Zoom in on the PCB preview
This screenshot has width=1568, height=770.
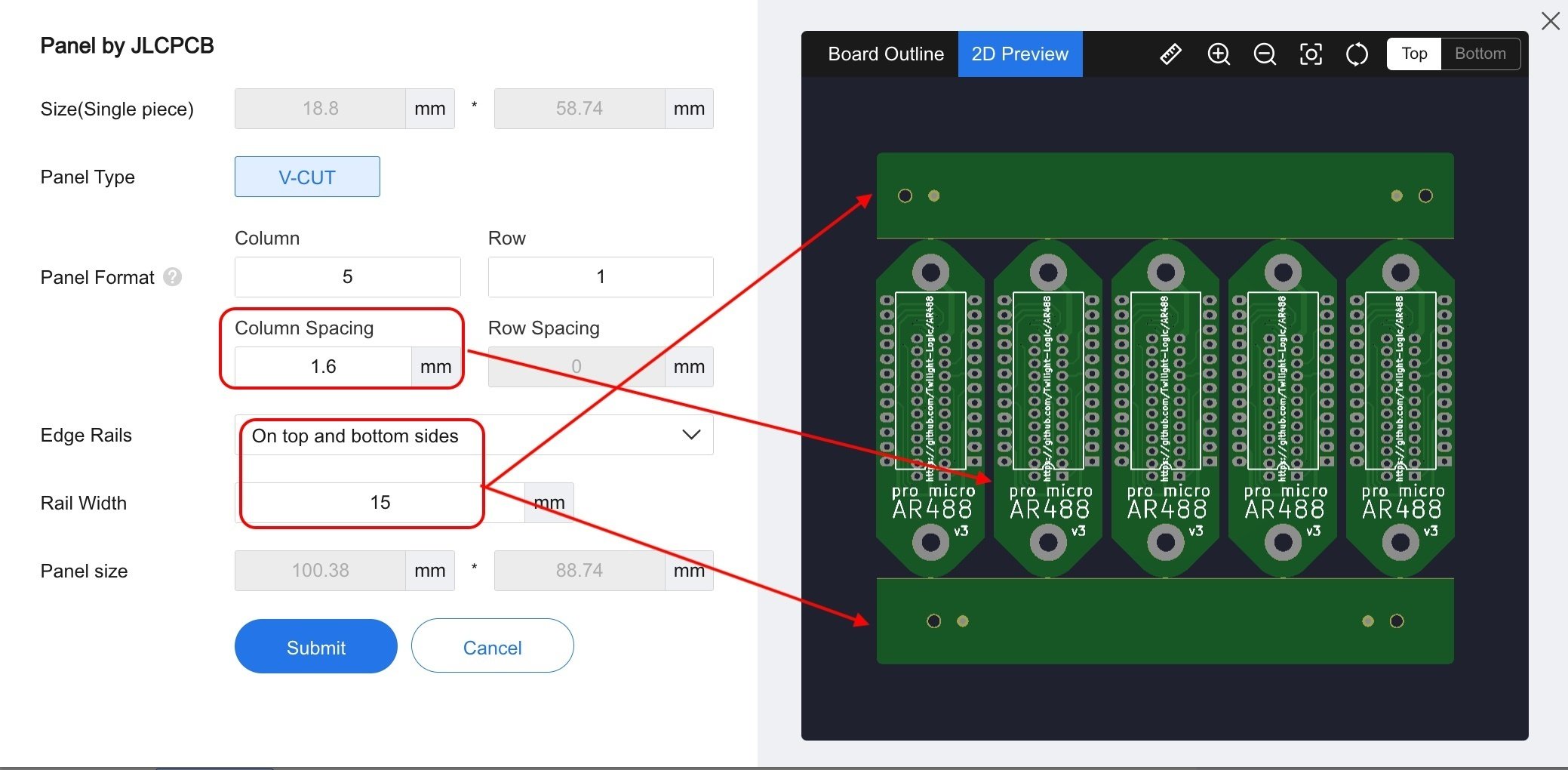tap(1219, 54)
